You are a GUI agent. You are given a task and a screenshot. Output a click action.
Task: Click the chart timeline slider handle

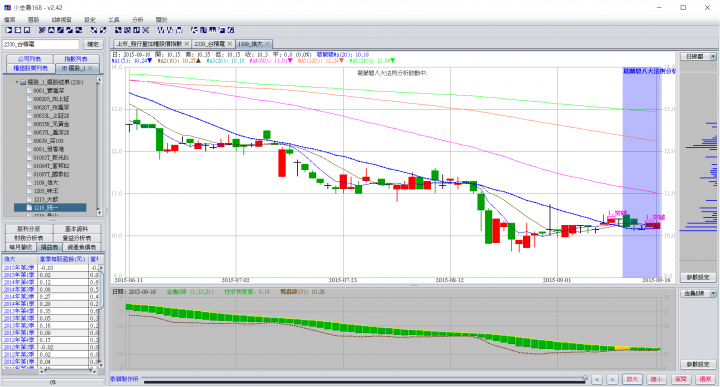coord(585,378)
